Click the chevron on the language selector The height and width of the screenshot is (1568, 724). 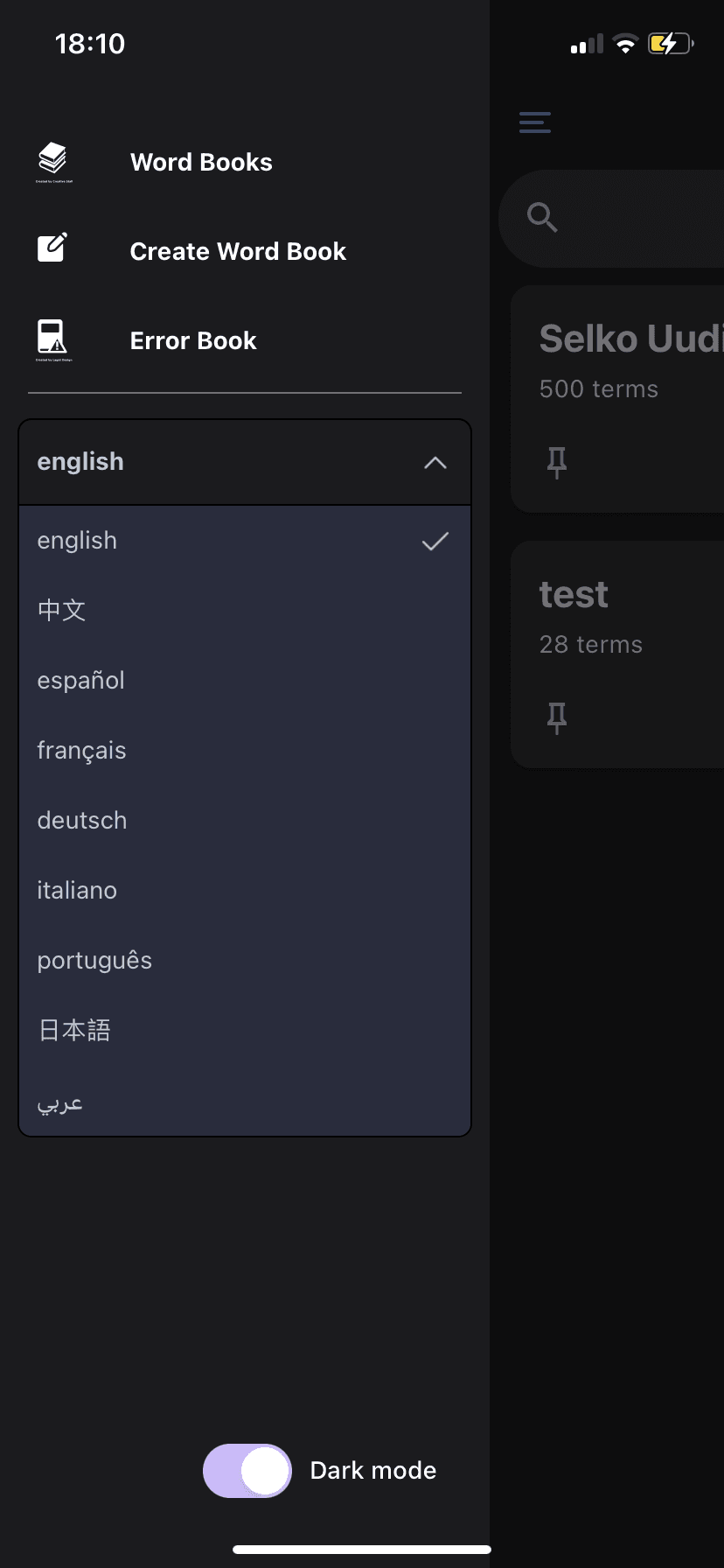(x=435, y=462)
